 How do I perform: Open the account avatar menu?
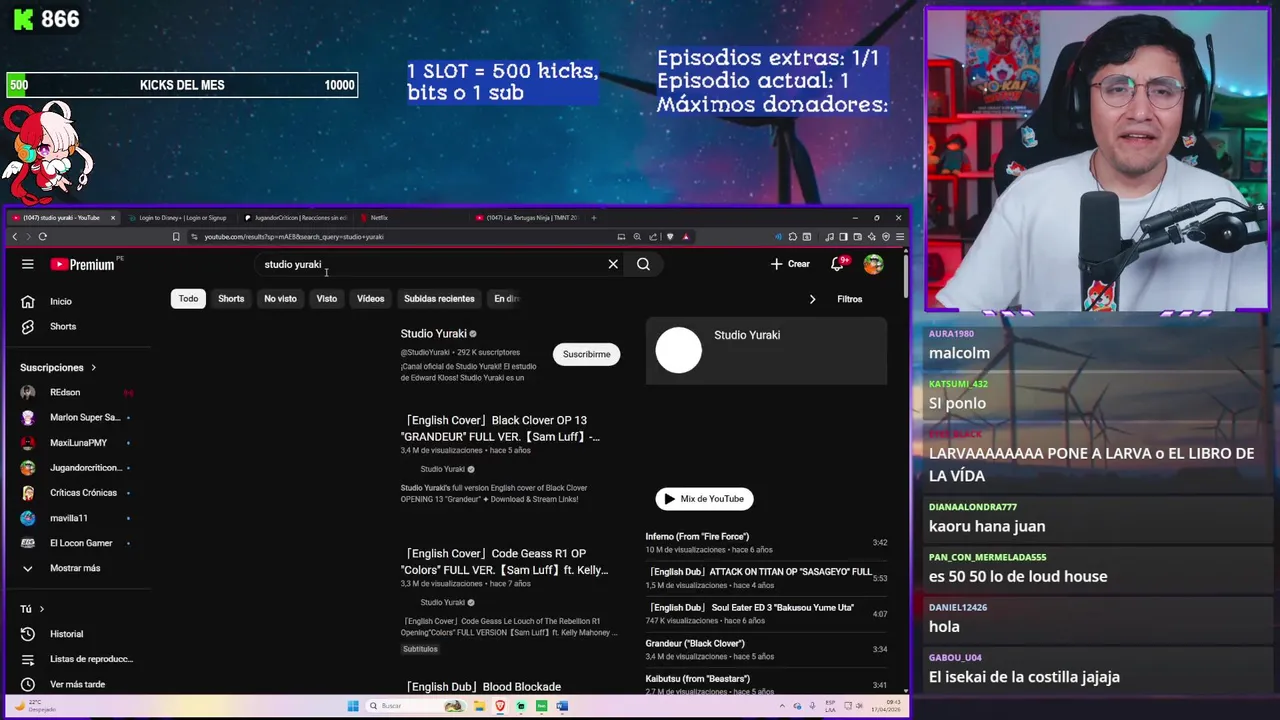[x=873, y=264]
